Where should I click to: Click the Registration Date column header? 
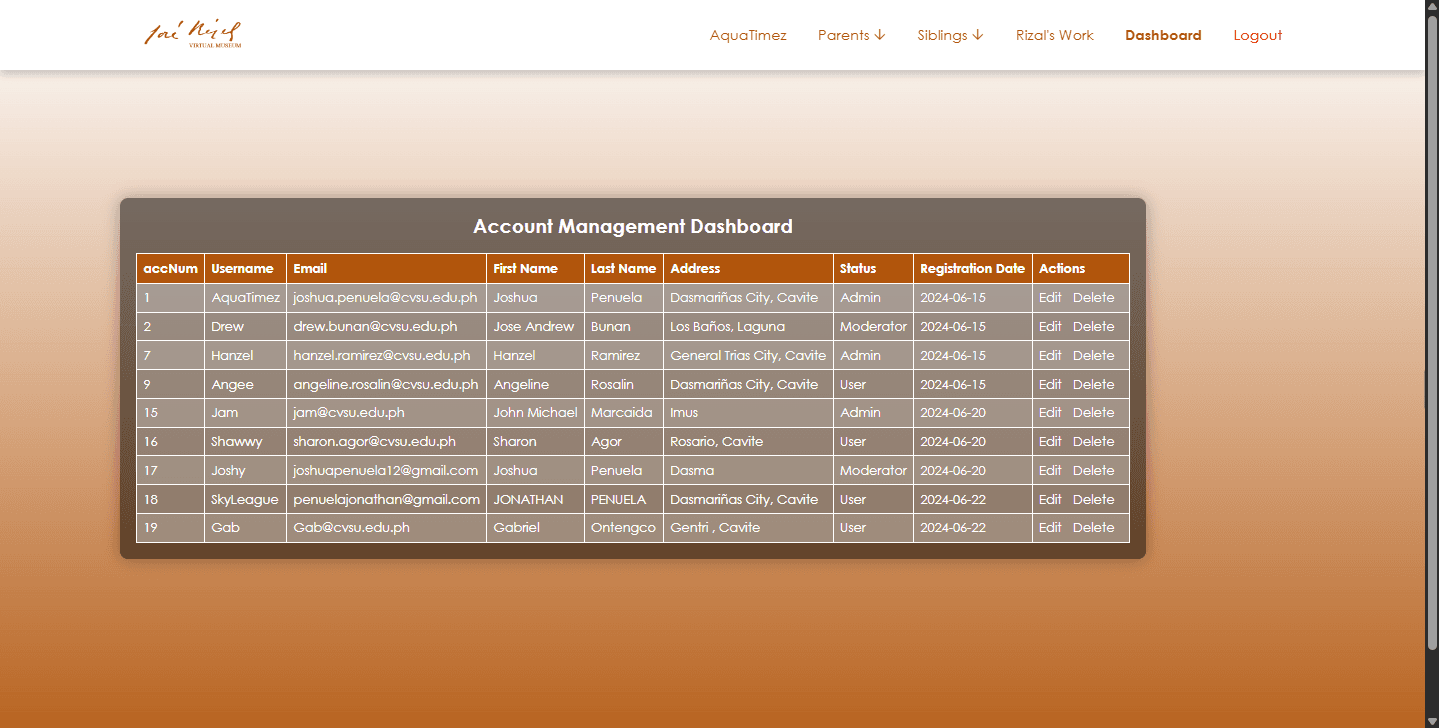(973, 268)
